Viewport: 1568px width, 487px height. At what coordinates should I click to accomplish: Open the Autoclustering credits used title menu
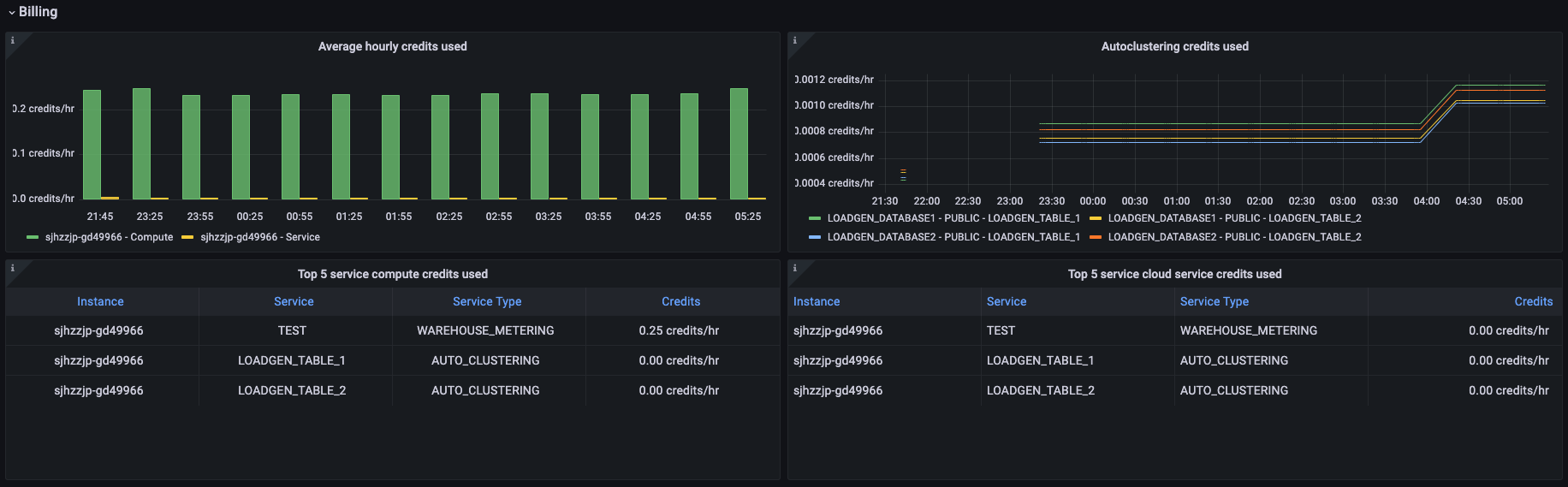(1174, 46)
